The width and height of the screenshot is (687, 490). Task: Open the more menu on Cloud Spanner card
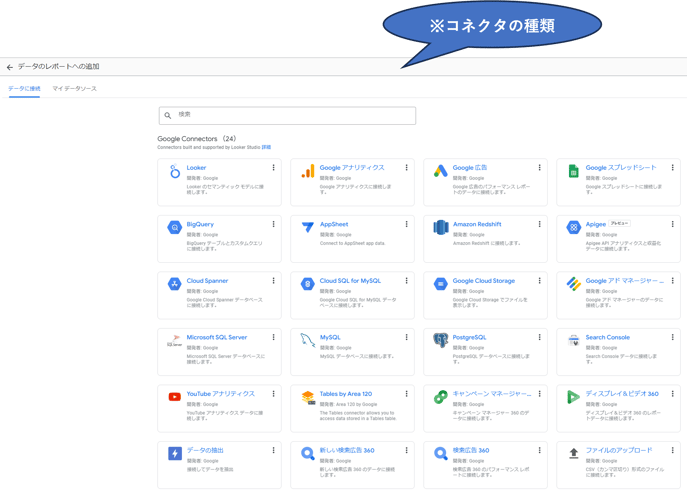273,281
